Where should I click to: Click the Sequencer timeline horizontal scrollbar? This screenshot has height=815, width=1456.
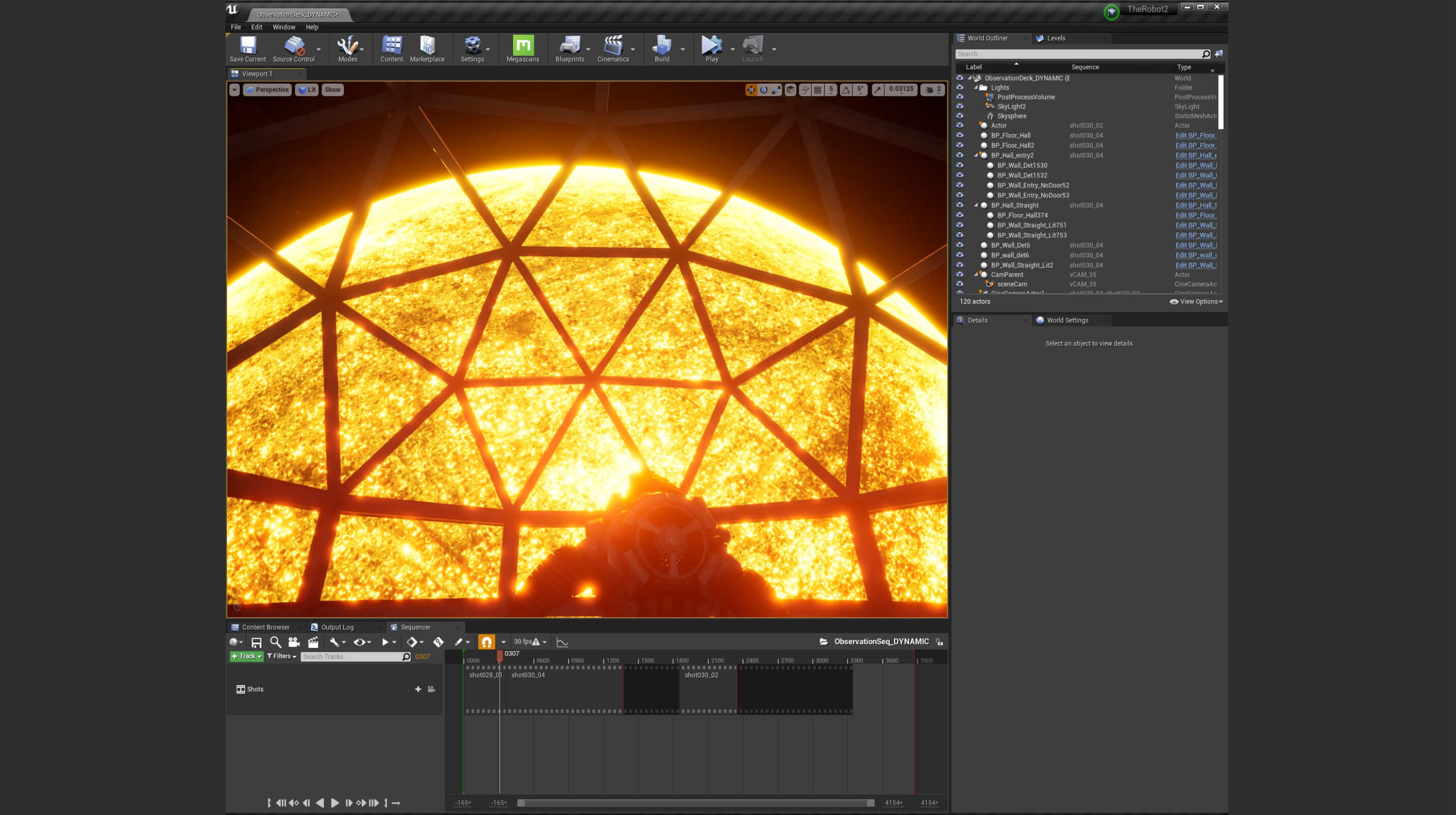[x=695, y=803]
